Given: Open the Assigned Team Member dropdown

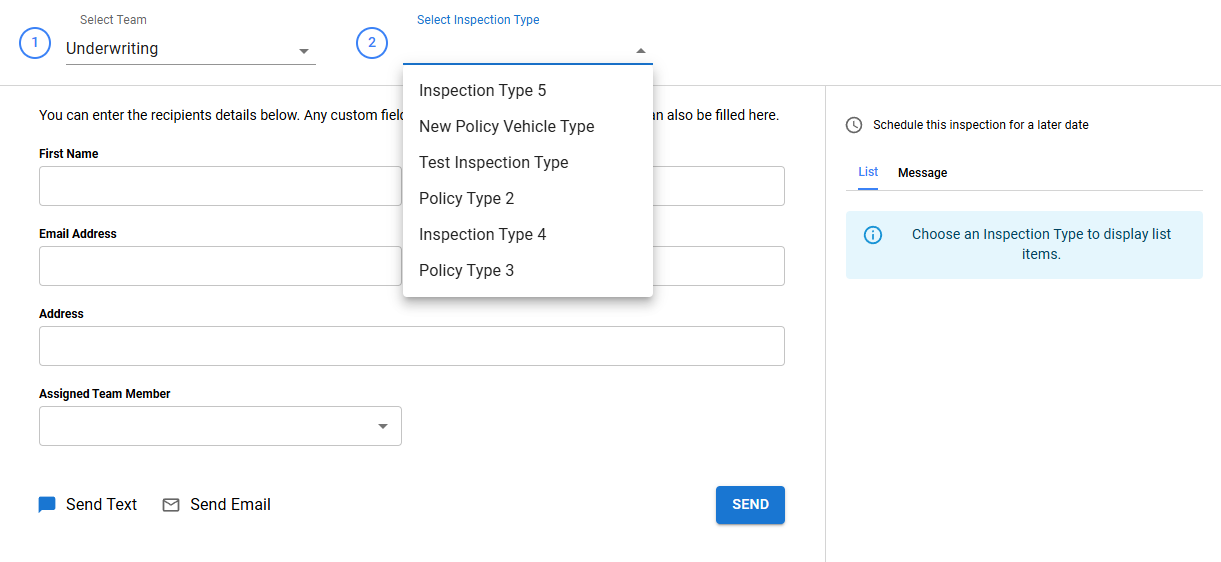Looking at the screenshot, I should tap(220, 426).
